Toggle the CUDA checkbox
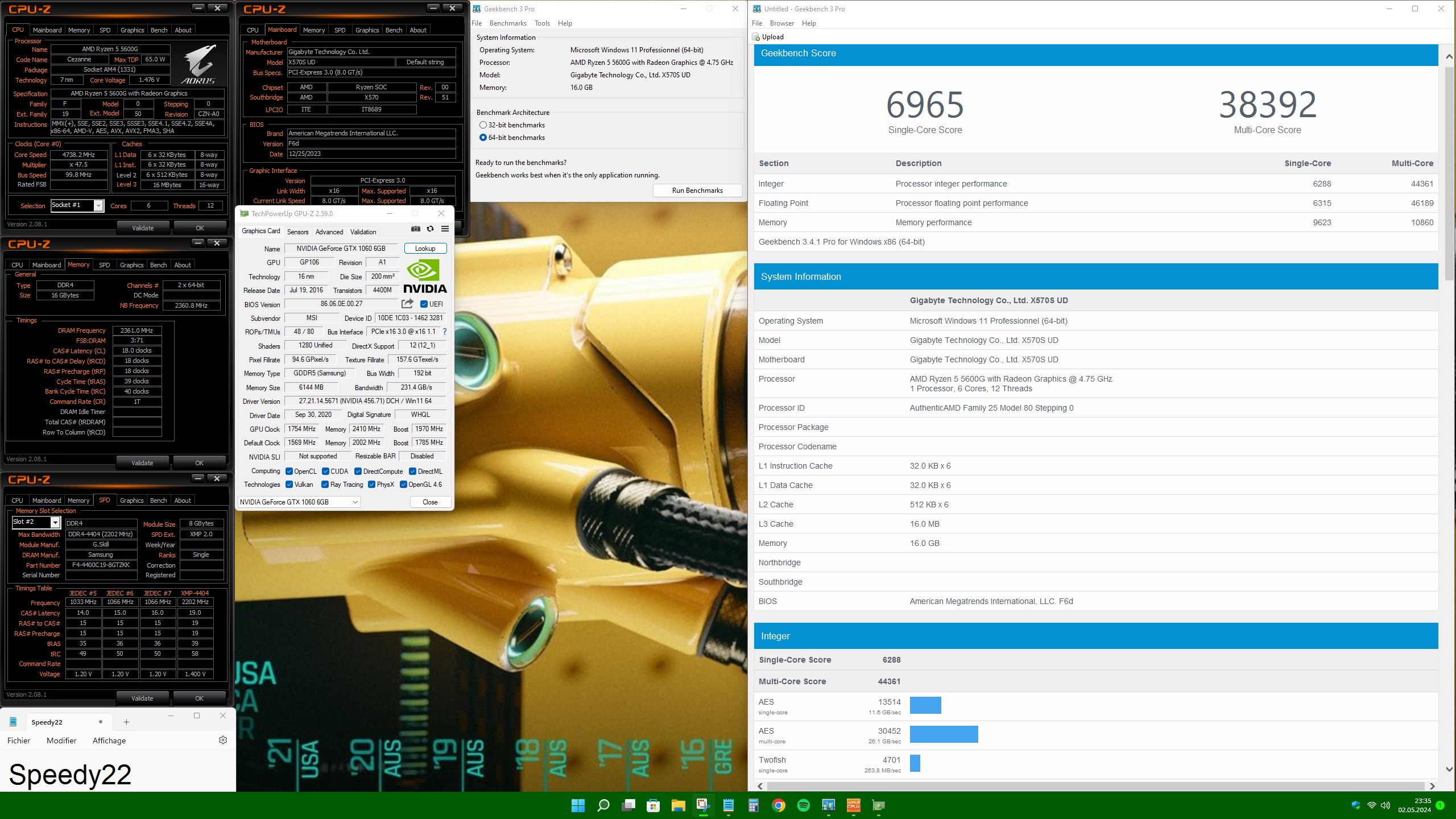The height and width of the screenshot is (819, 1456). [x=325, y=471]
